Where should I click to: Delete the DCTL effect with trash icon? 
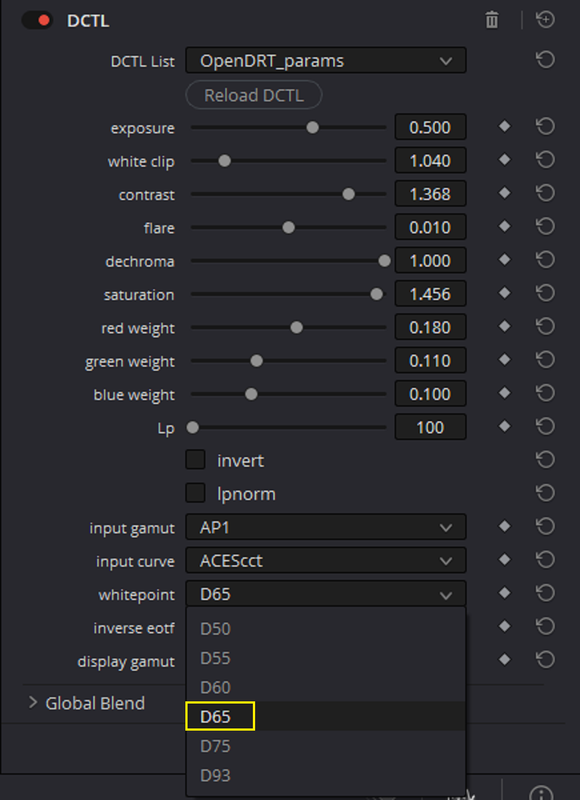pos(492,20)
